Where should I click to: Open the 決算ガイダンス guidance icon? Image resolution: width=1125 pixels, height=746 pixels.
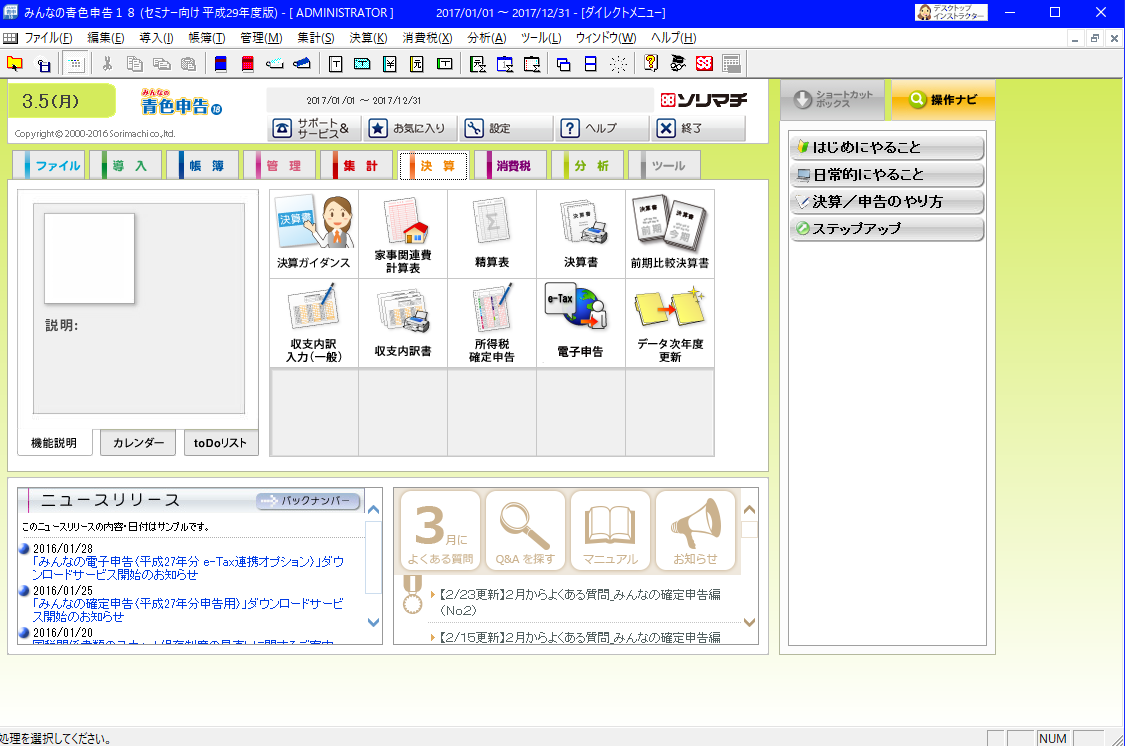pos(314,234)
